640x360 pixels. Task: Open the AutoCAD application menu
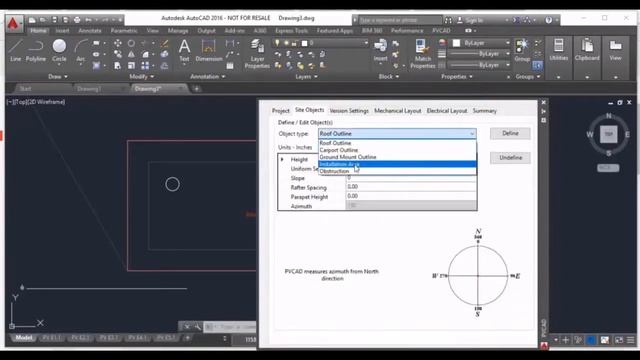pos(13,24)
